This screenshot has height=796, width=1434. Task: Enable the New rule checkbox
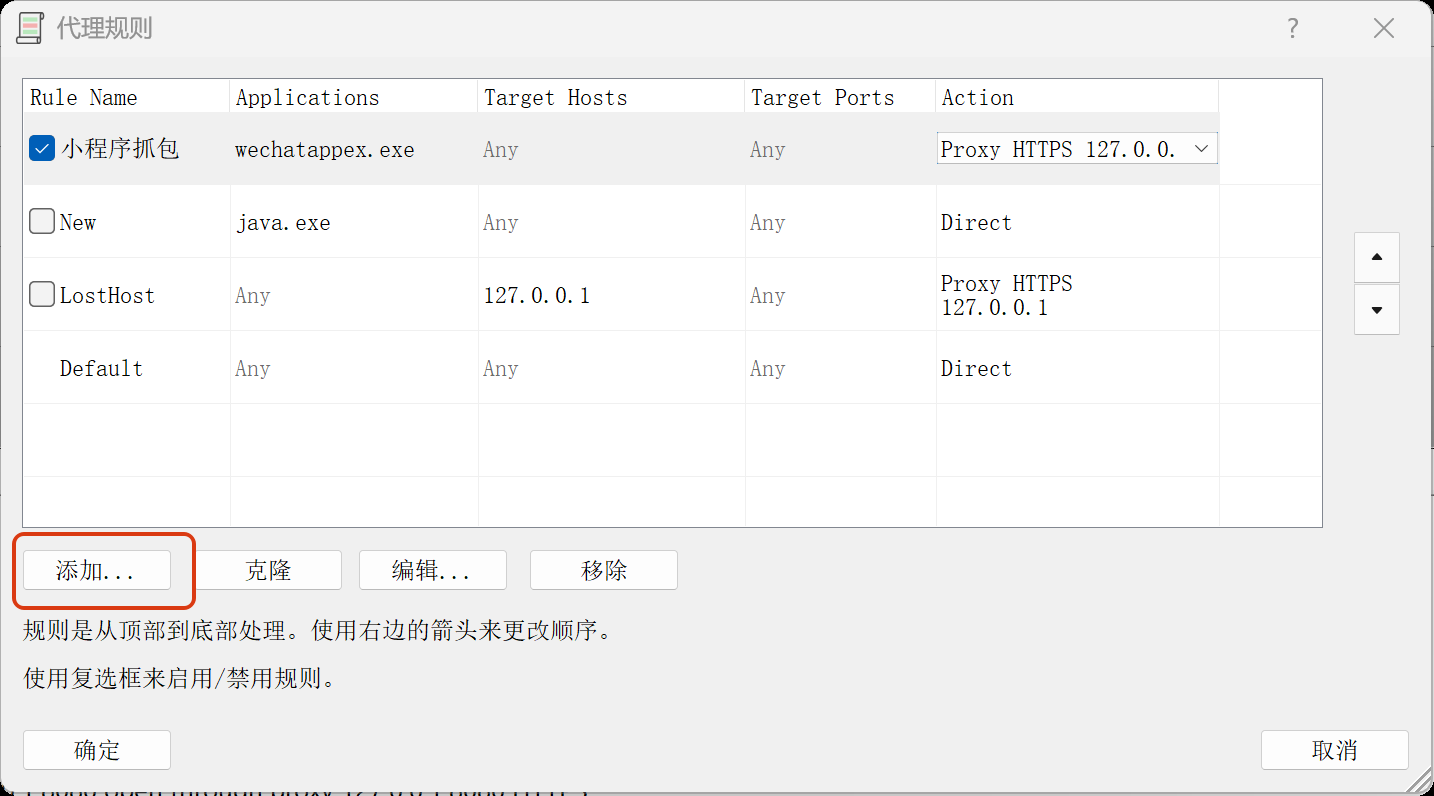[42, 222]
